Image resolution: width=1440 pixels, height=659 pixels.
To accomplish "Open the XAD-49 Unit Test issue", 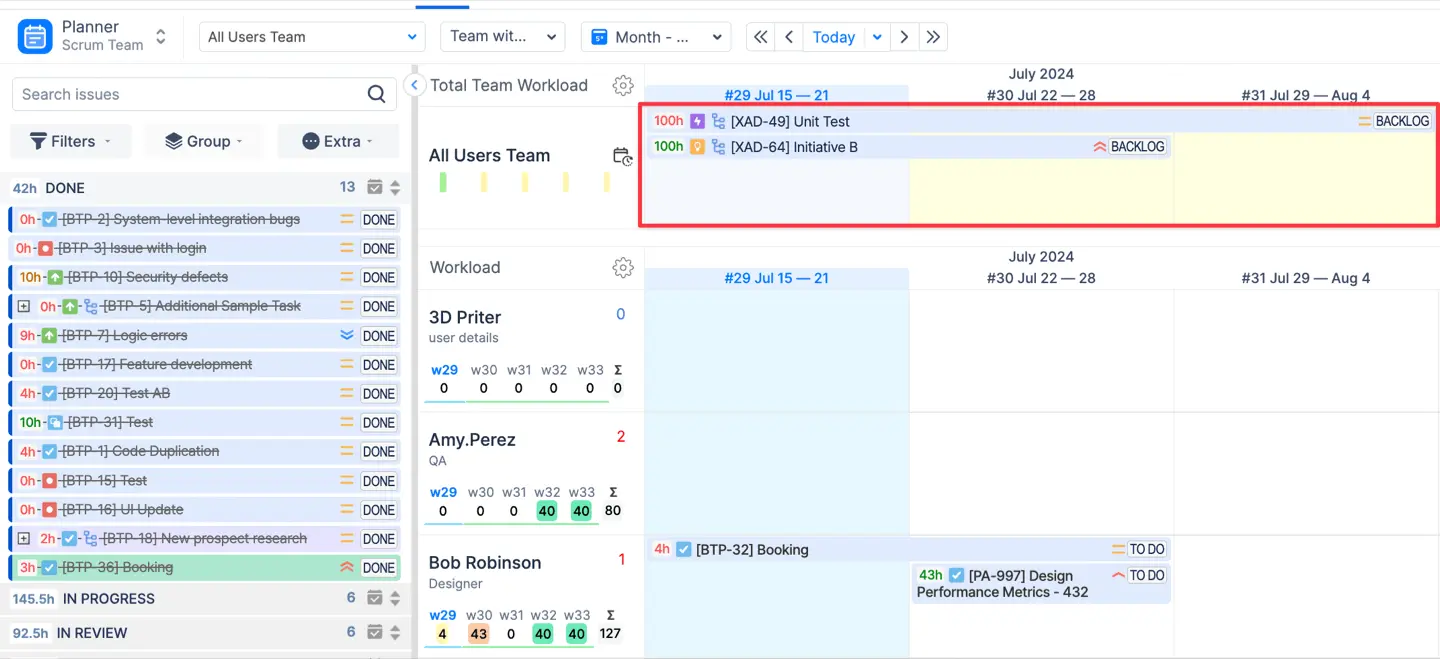I will pos(789,121).
